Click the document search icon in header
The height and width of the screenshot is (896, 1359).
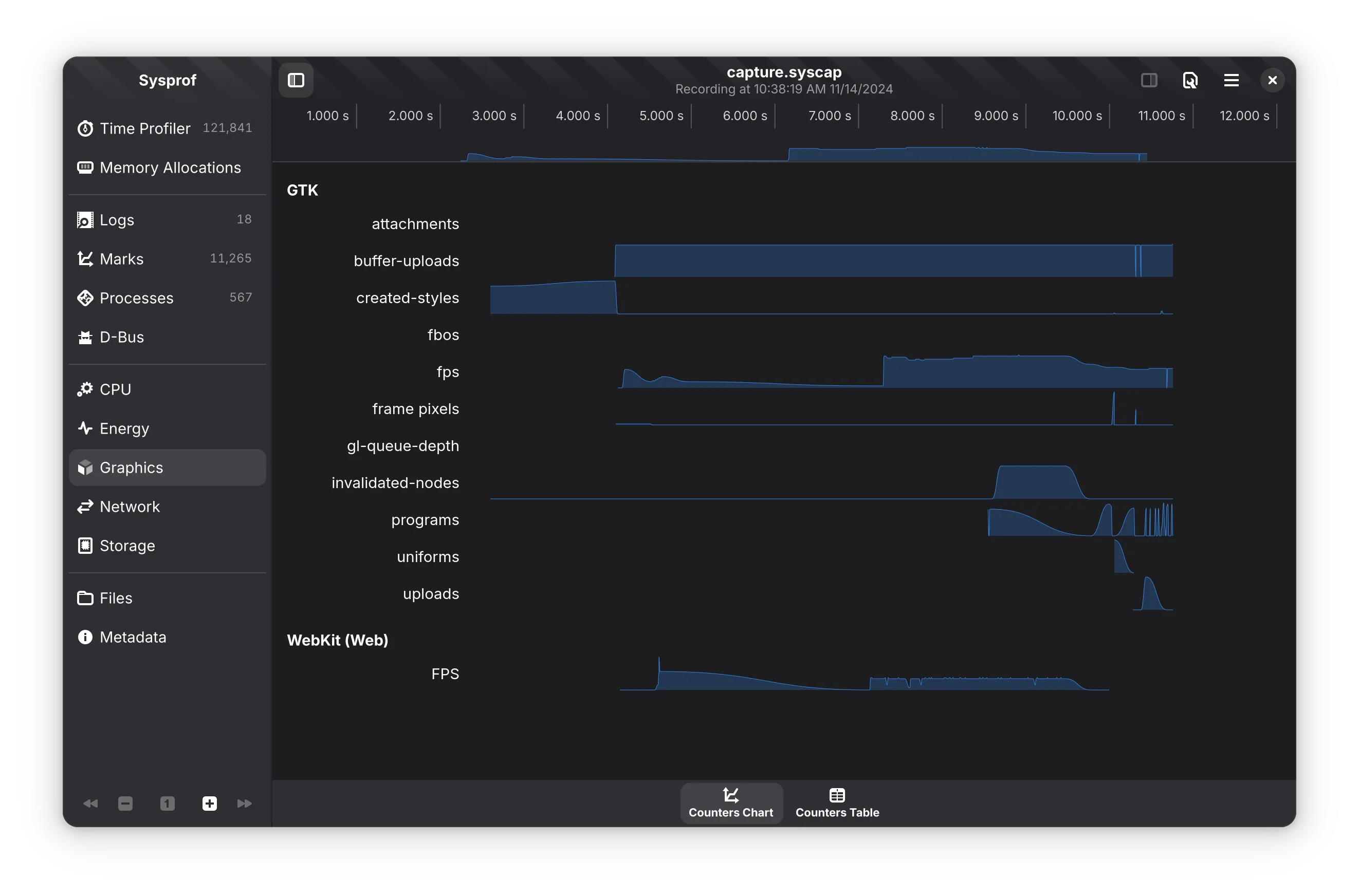(x=1190, y=80)
